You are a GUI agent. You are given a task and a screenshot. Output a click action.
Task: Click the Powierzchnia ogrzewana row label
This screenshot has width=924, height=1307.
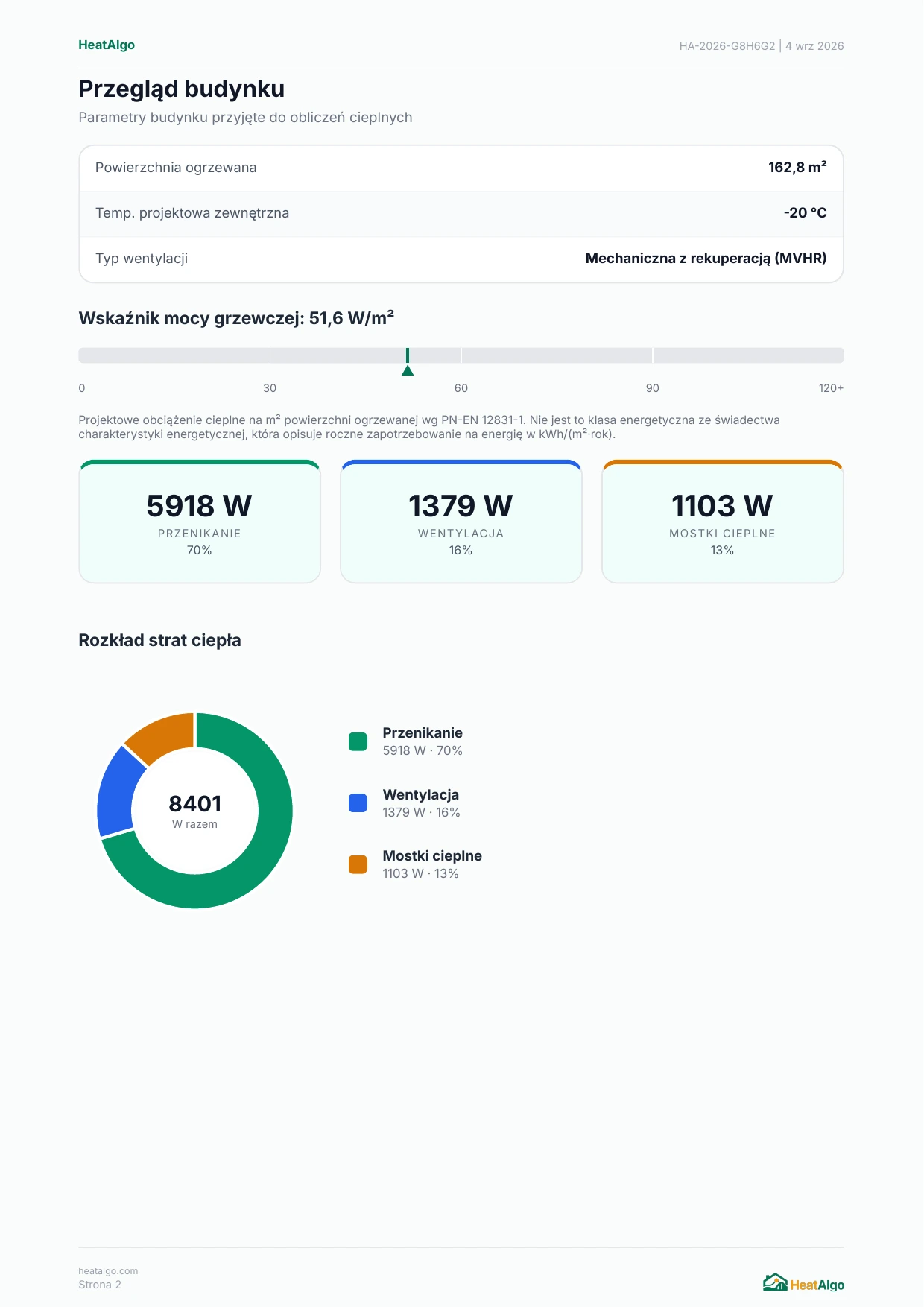pos(176,168)
